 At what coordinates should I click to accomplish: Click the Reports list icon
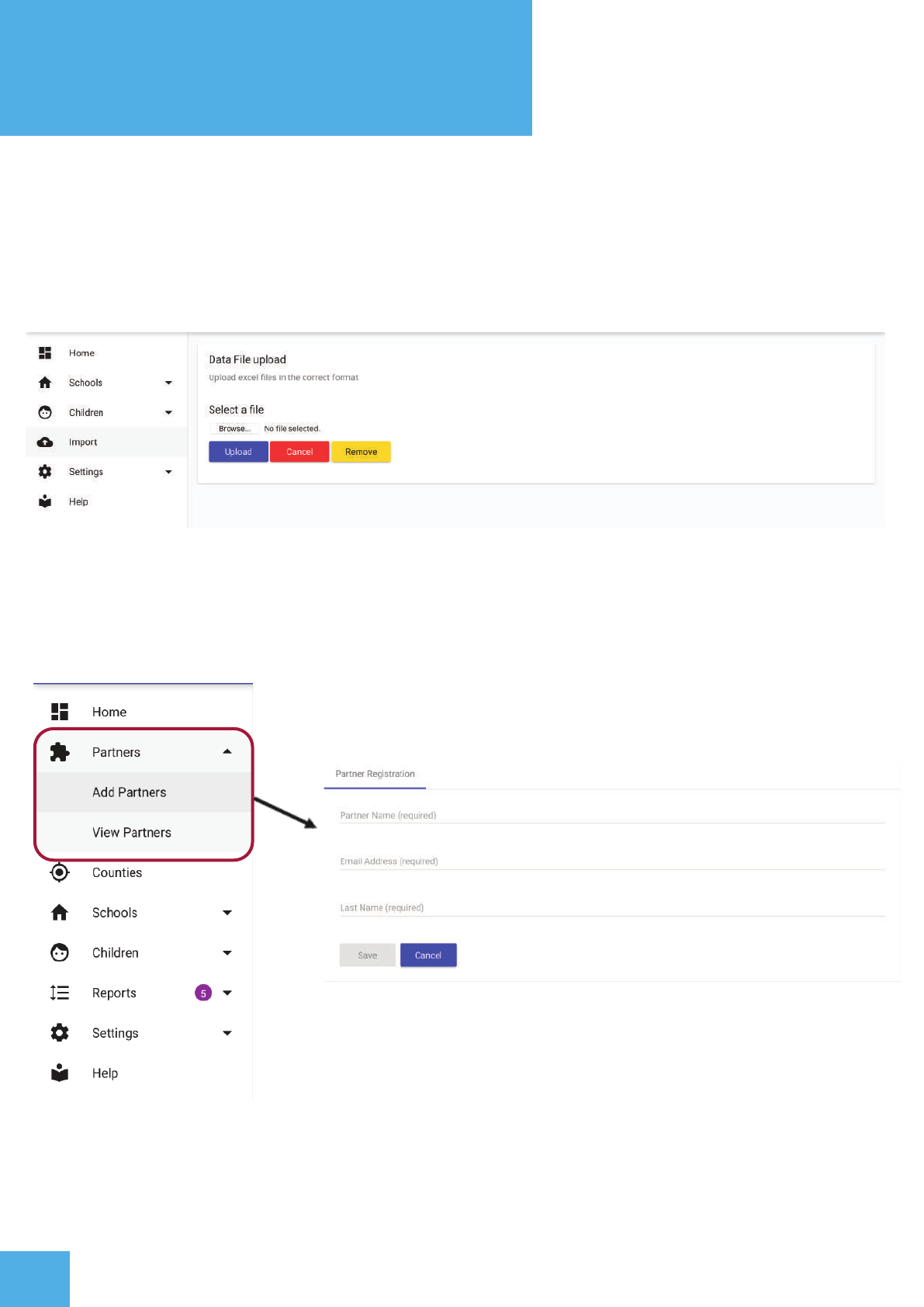60,993
